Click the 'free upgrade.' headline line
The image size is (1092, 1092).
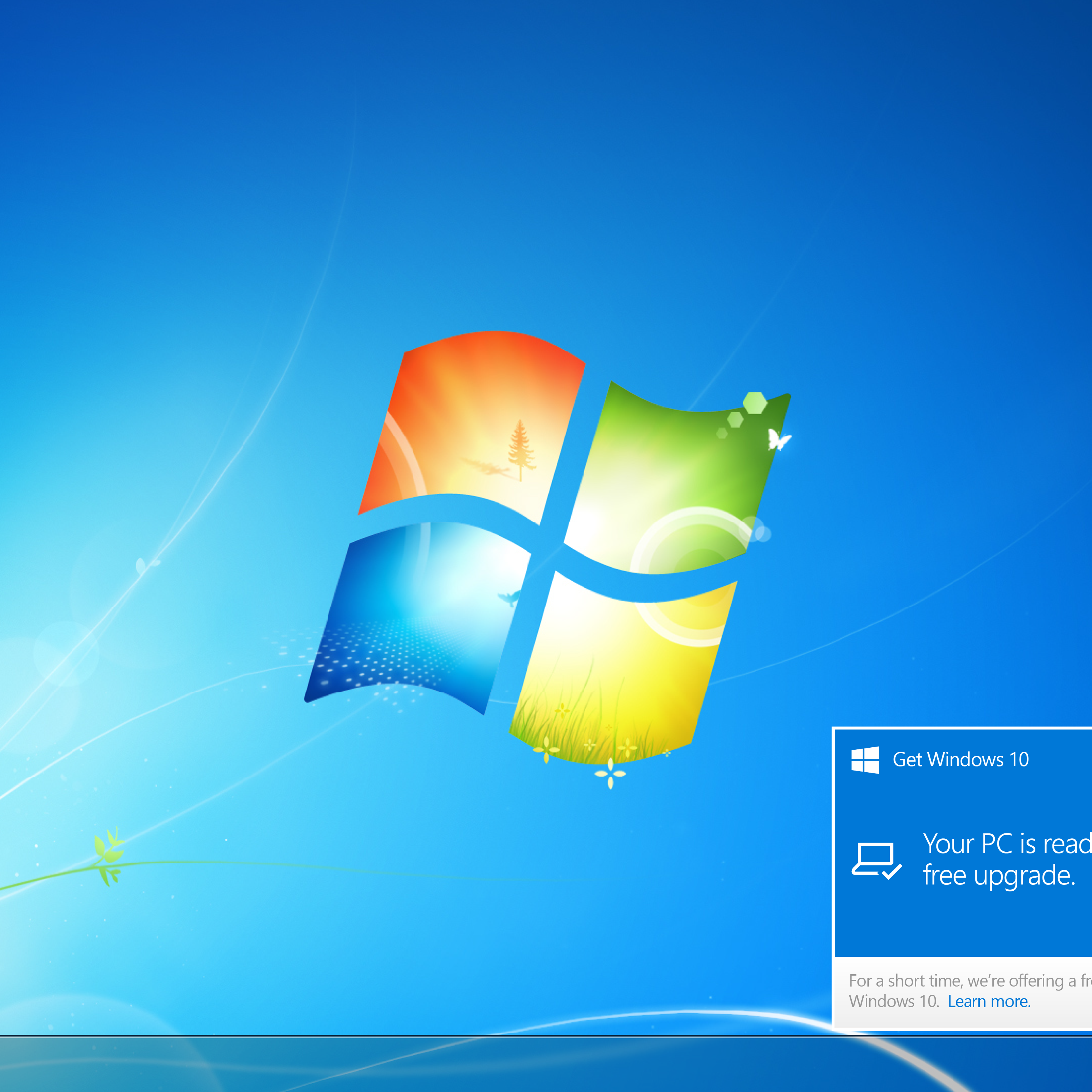click(999, 876)
